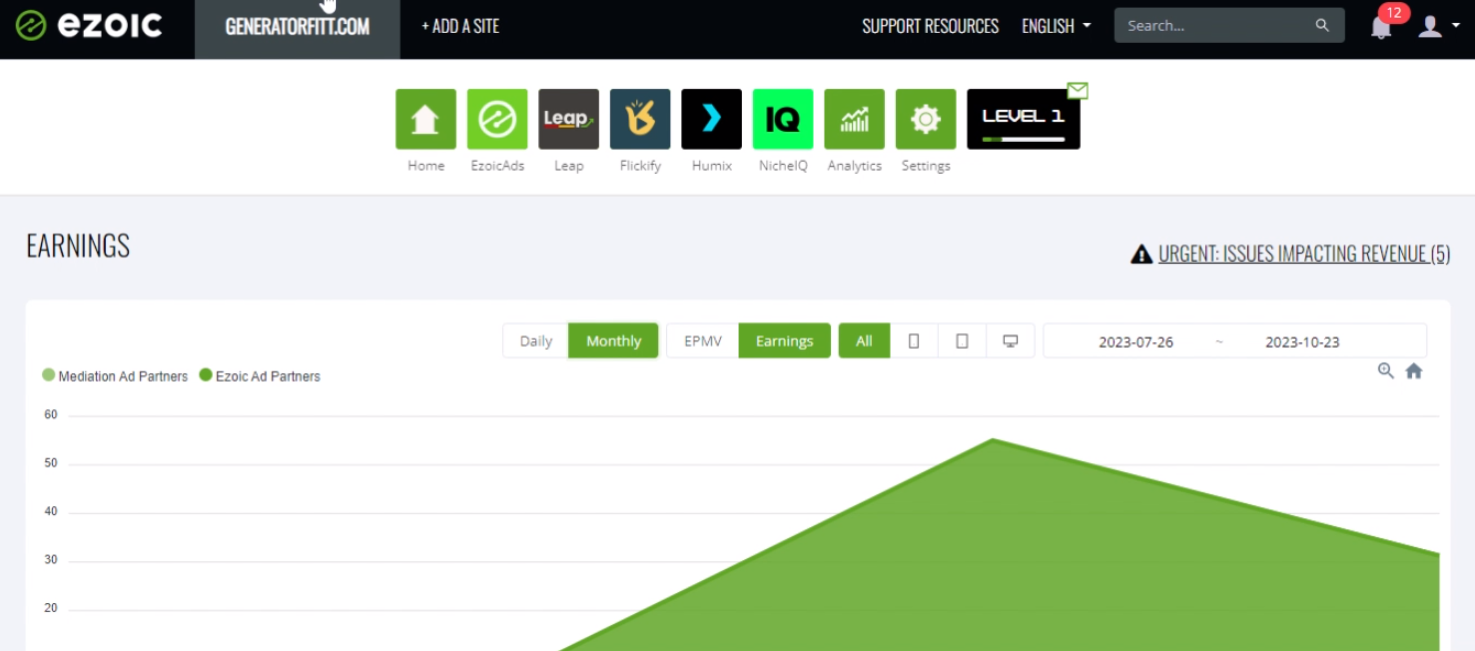The image size is (1475, 651).
Task: Click the Ezoic logo
Action: click(x=89, y=25)
